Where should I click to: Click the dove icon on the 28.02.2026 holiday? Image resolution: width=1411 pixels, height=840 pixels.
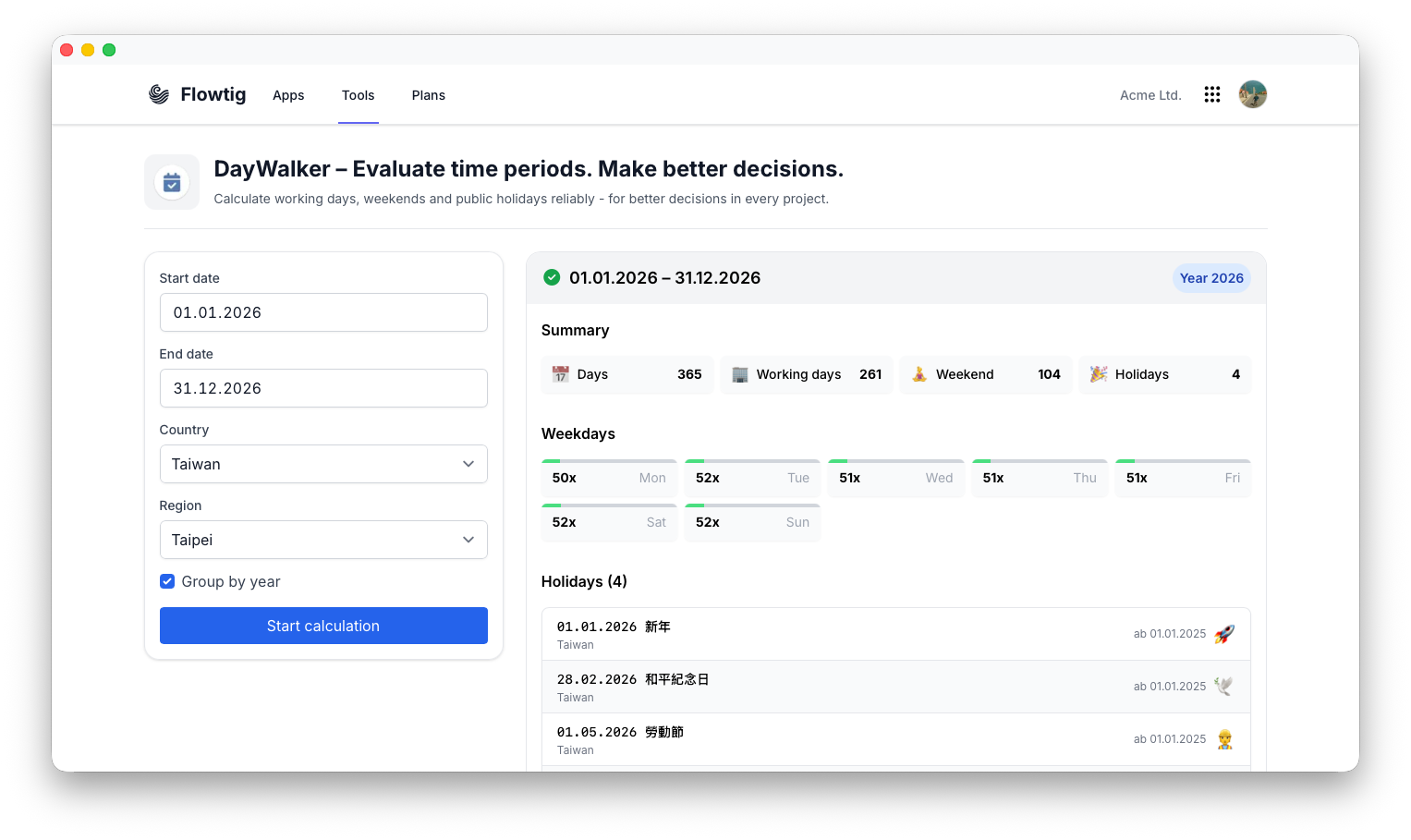click(1224, 687)
